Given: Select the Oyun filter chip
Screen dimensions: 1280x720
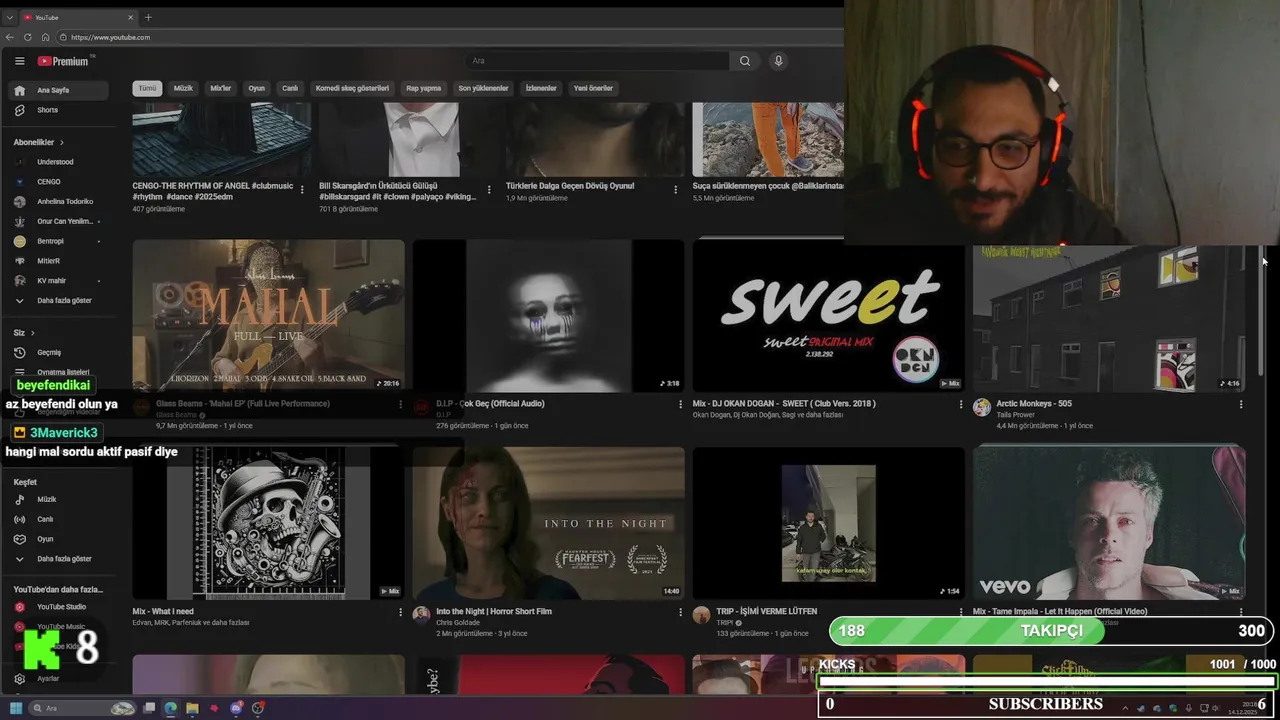Looking at the screenshot, I should point(257,88).
